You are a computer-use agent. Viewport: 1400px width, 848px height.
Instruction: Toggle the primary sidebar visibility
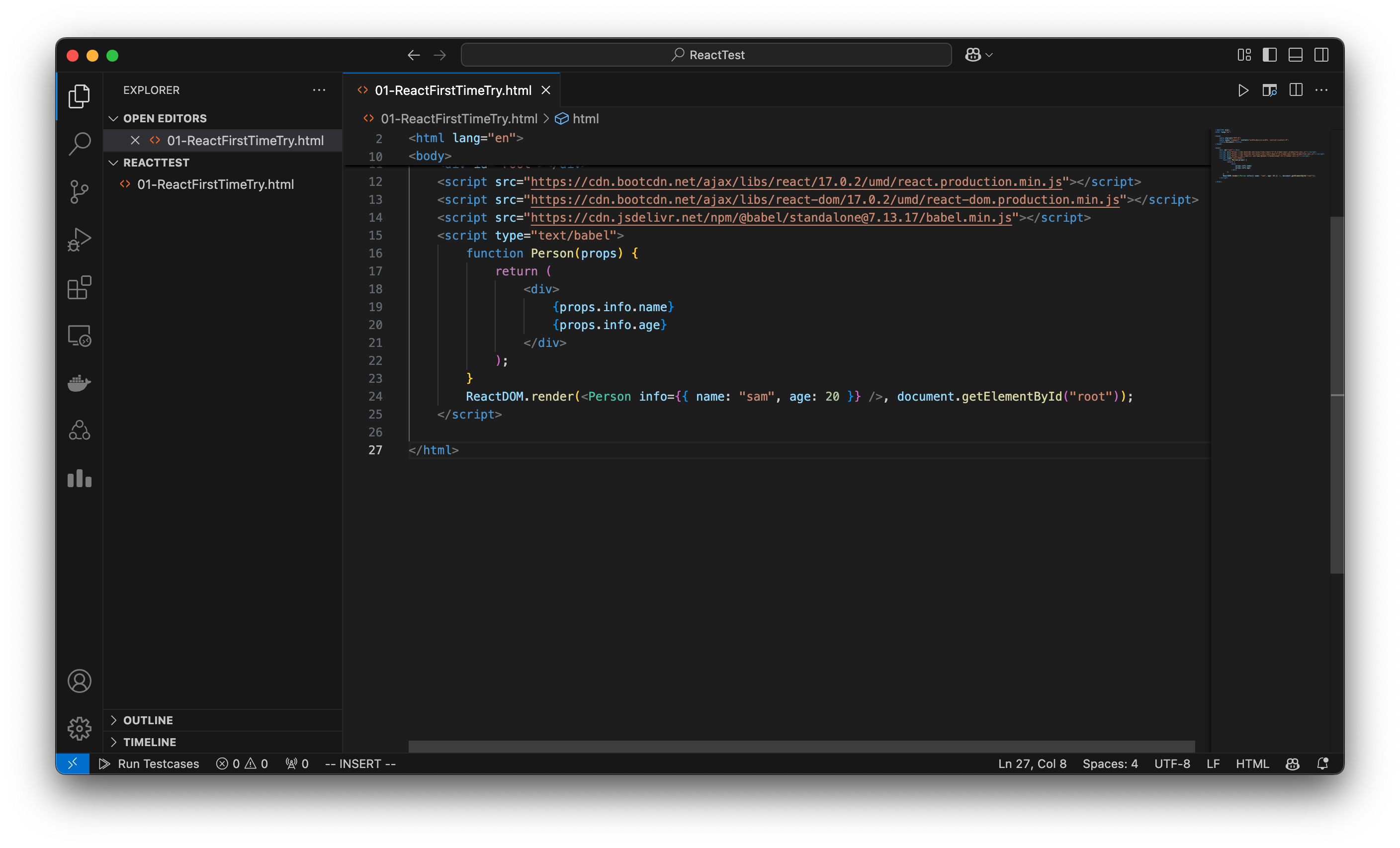pos(1269,55)
